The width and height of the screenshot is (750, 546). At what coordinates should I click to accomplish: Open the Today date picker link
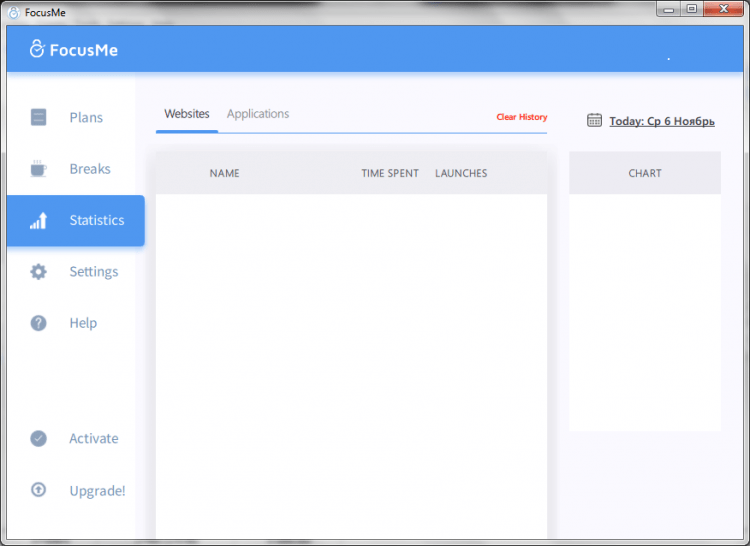click(x=662, y=121)
